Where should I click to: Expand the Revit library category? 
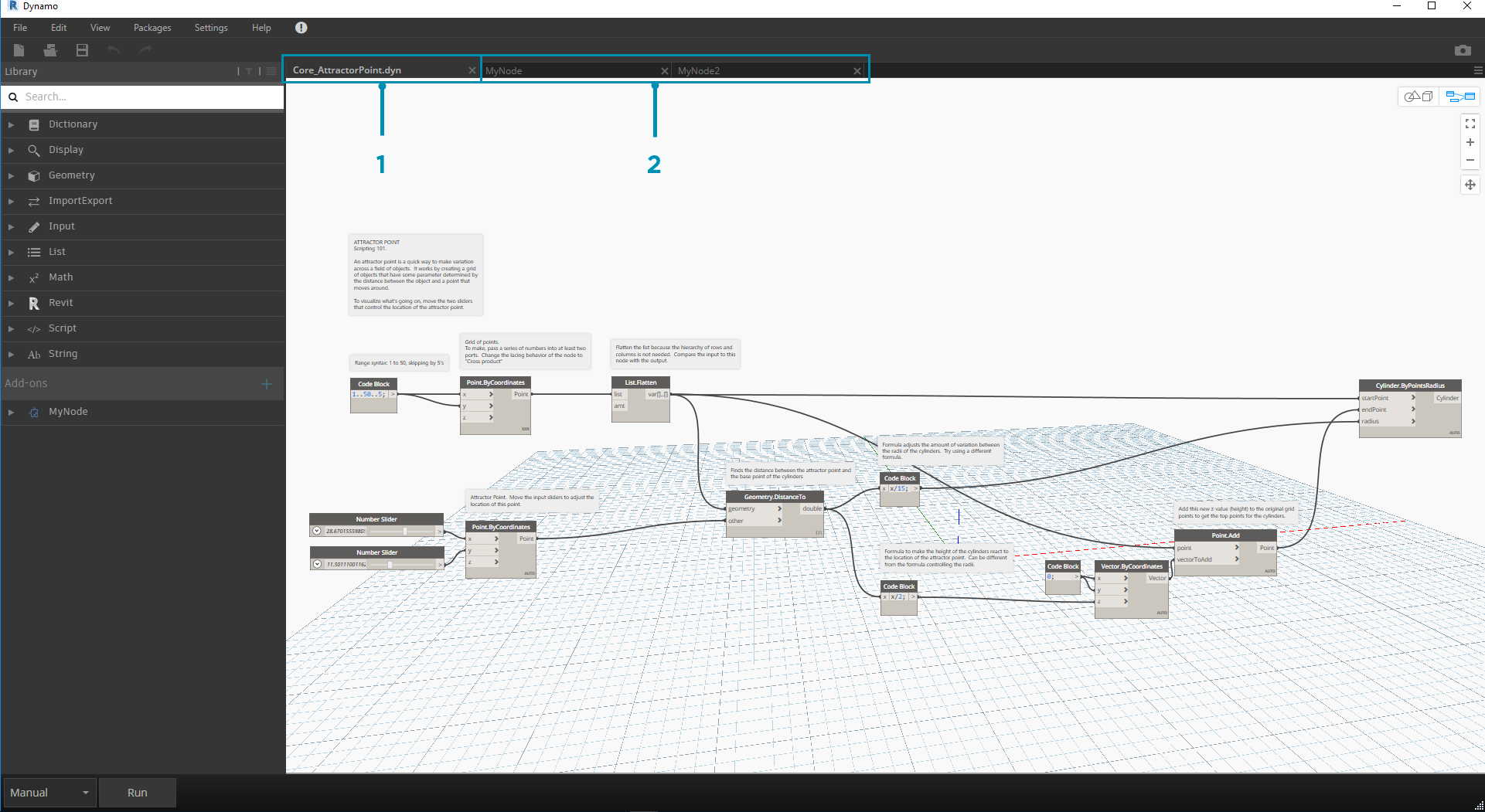tap(60, 303)
